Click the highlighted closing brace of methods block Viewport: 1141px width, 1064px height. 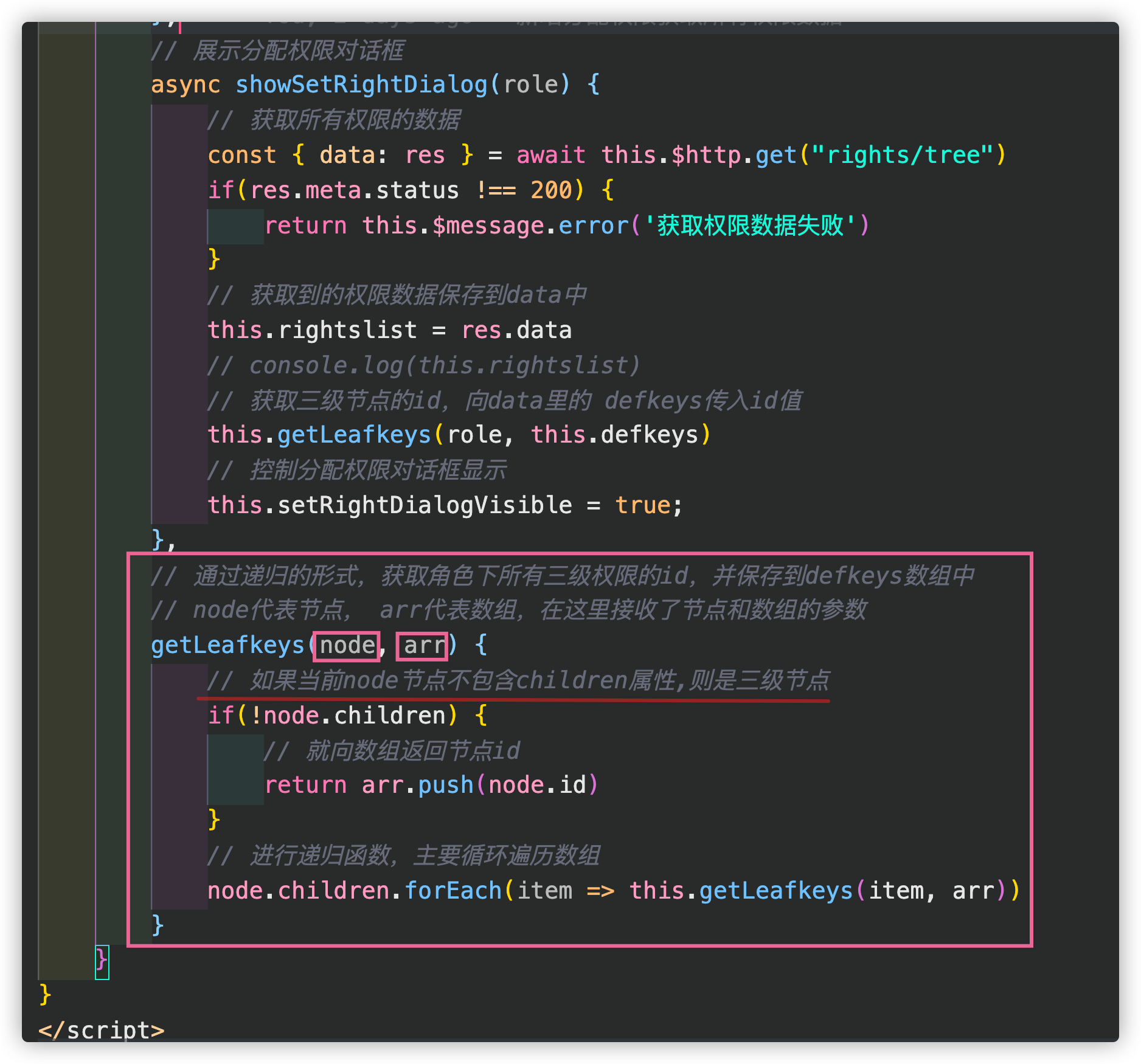[x=102, y=961]
